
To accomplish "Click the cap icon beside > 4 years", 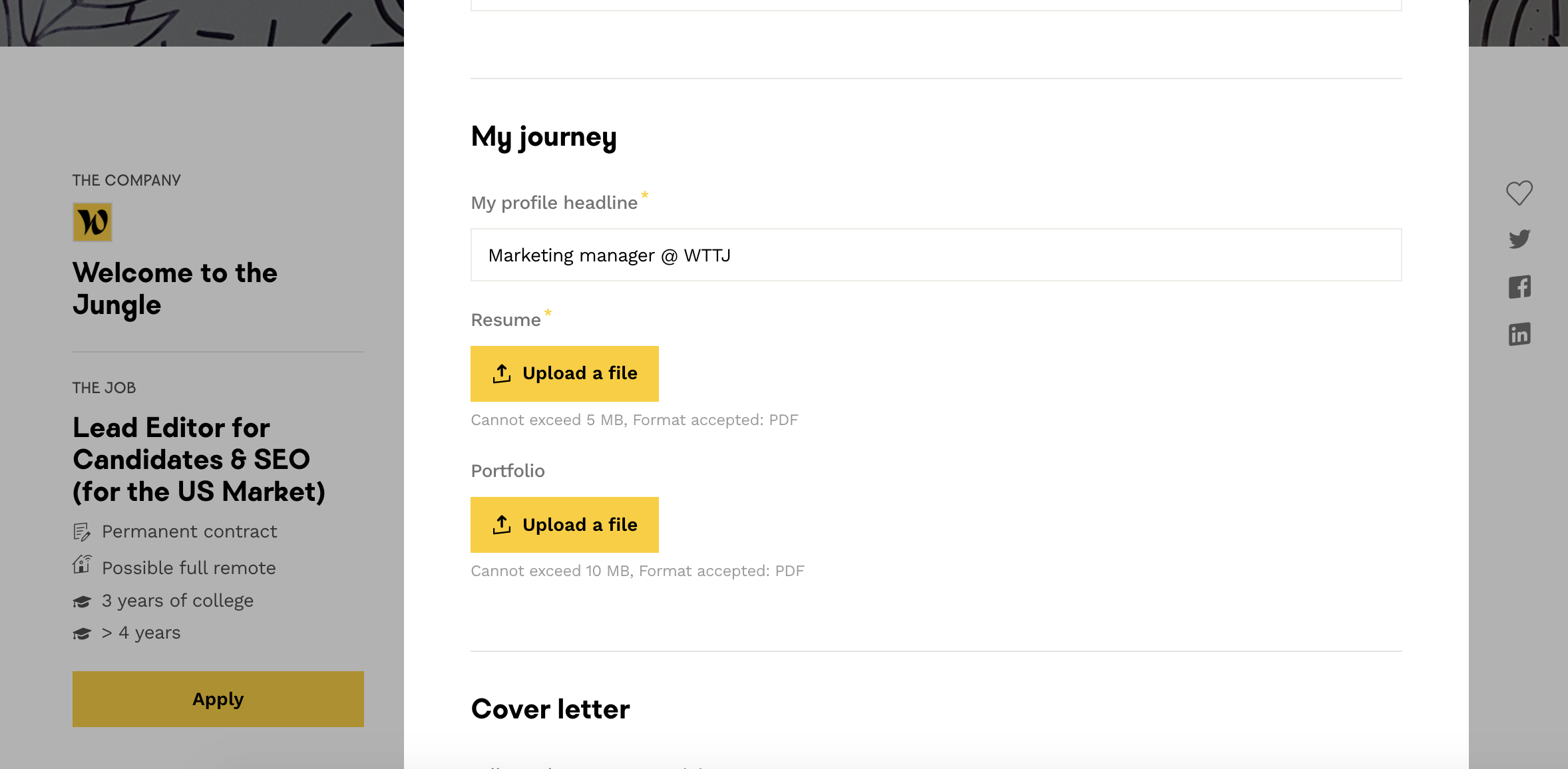I will point(82,633).
